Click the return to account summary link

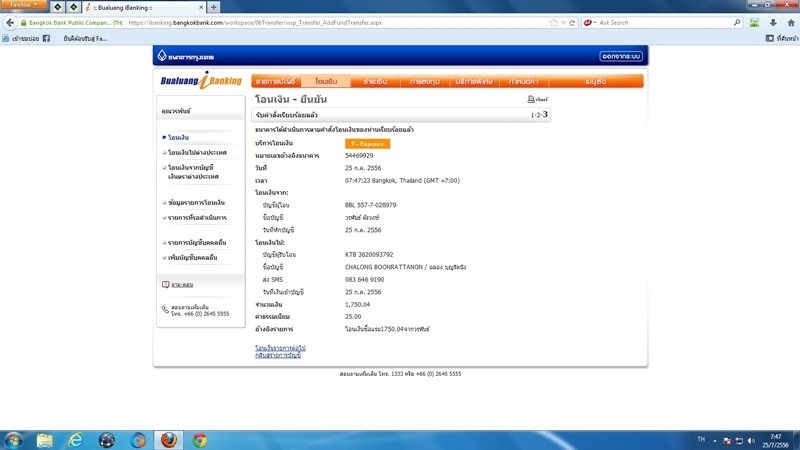pyautogui.click(x=278, y=355)
